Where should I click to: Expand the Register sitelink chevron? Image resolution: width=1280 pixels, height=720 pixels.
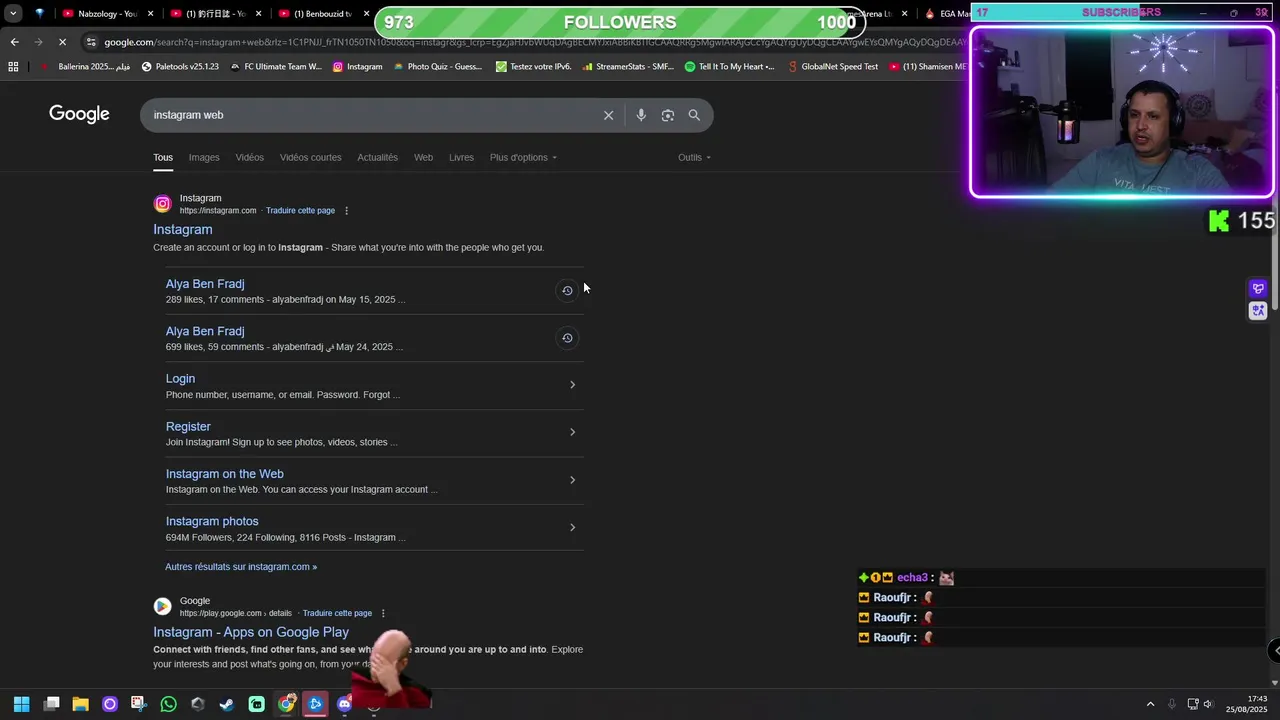[572, 432]
